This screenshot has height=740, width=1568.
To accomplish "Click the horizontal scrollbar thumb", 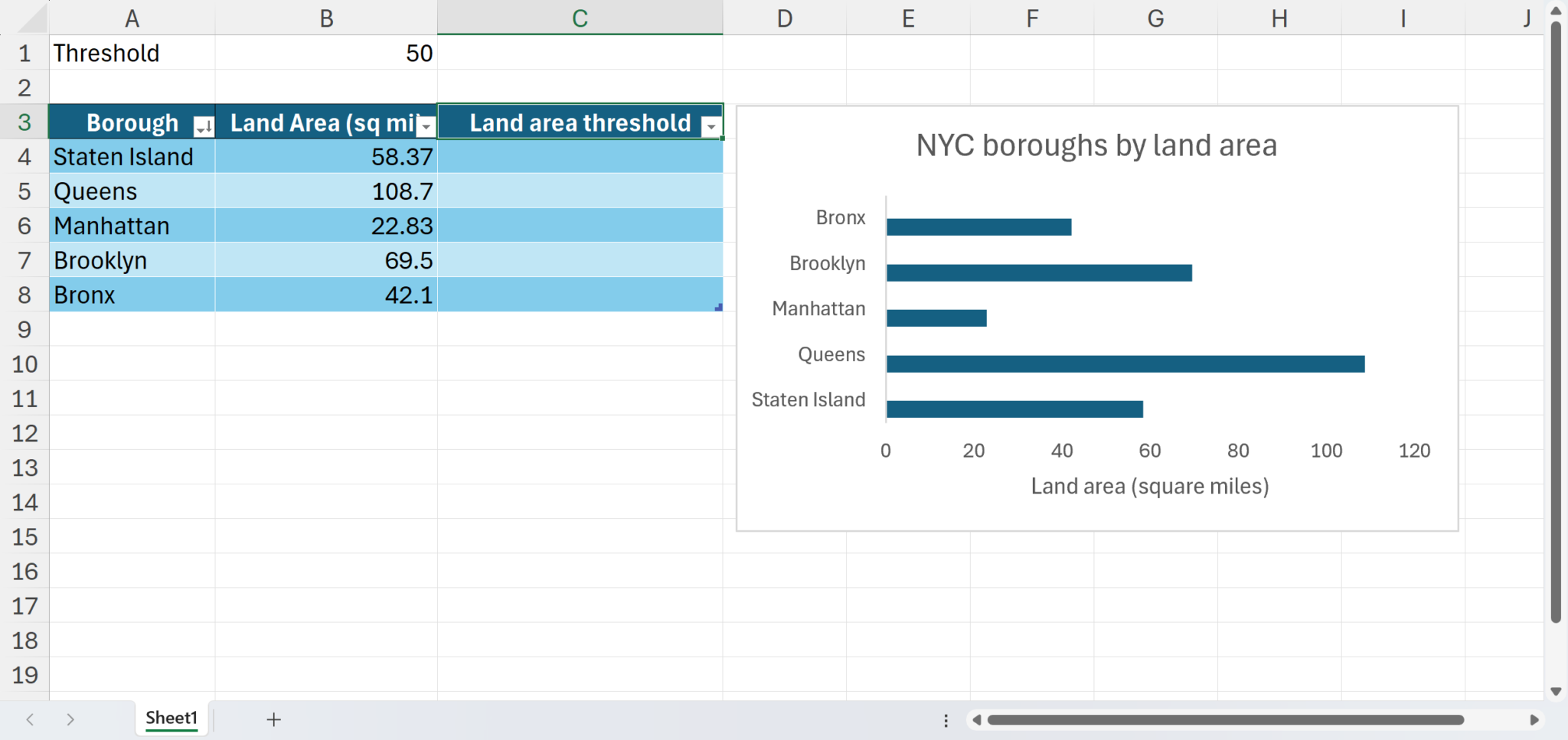I will 1225,720.
